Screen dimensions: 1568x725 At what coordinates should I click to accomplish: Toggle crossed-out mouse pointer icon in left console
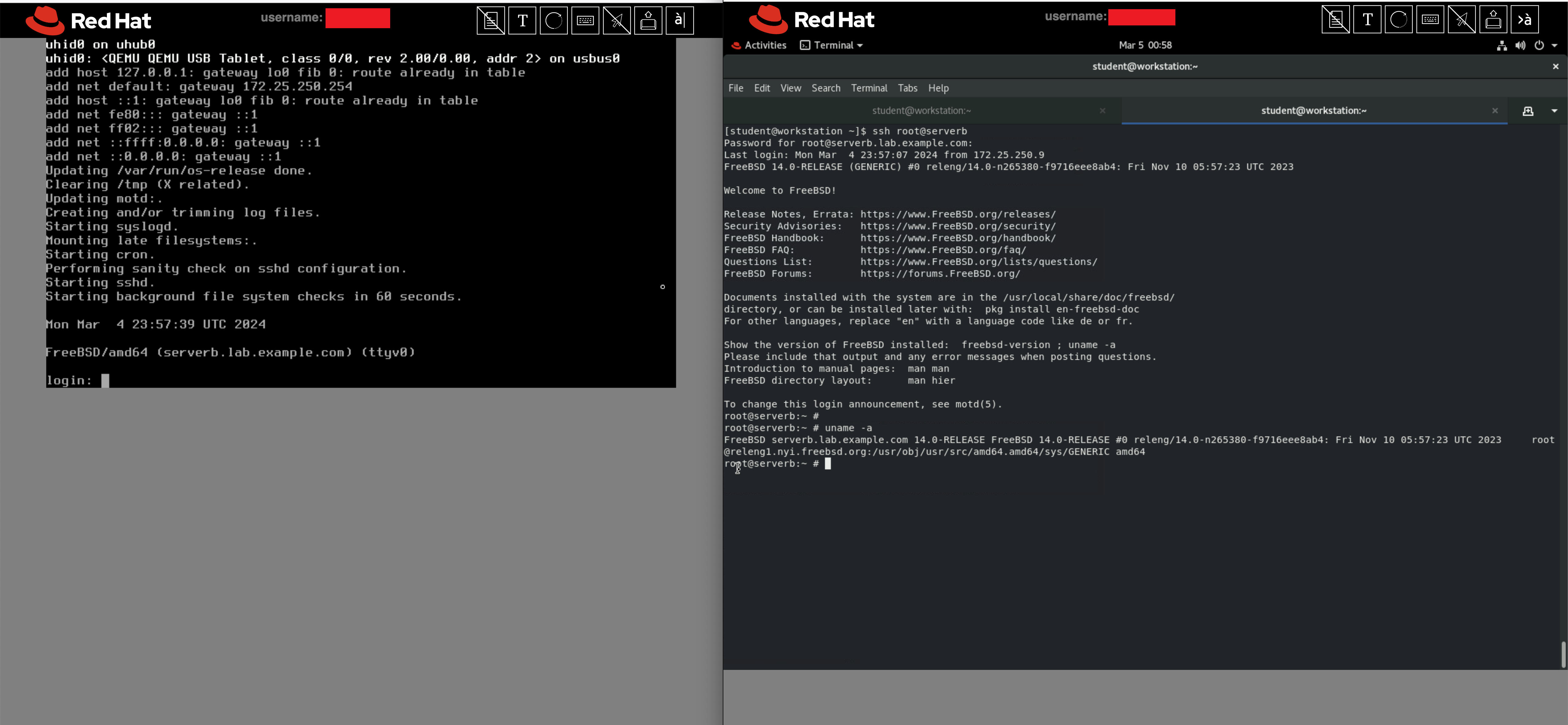pyautogui.click(x=616, y=21)
